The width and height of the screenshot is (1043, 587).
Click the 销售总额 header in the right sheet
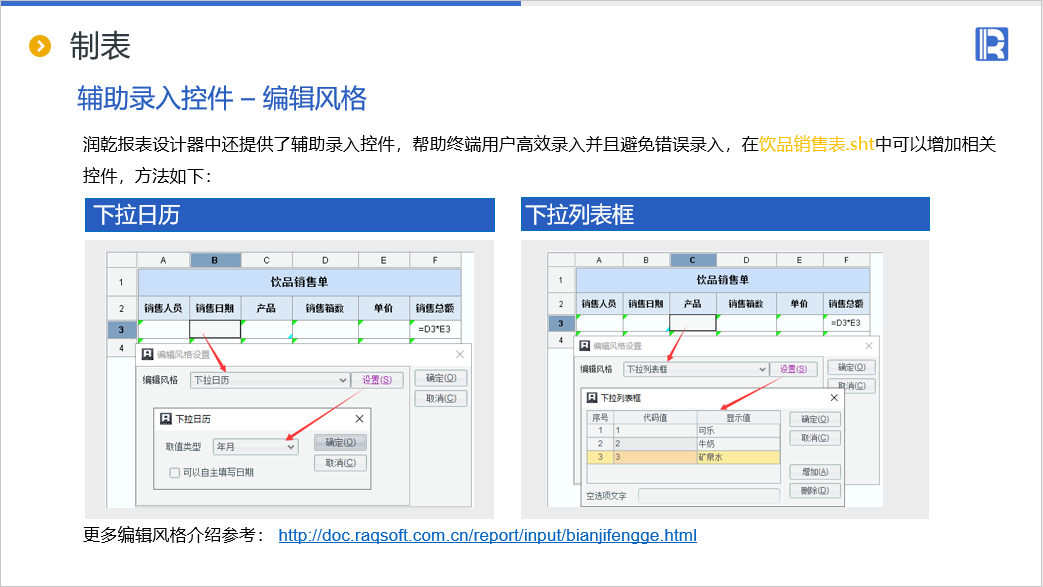tap(846, 303)
